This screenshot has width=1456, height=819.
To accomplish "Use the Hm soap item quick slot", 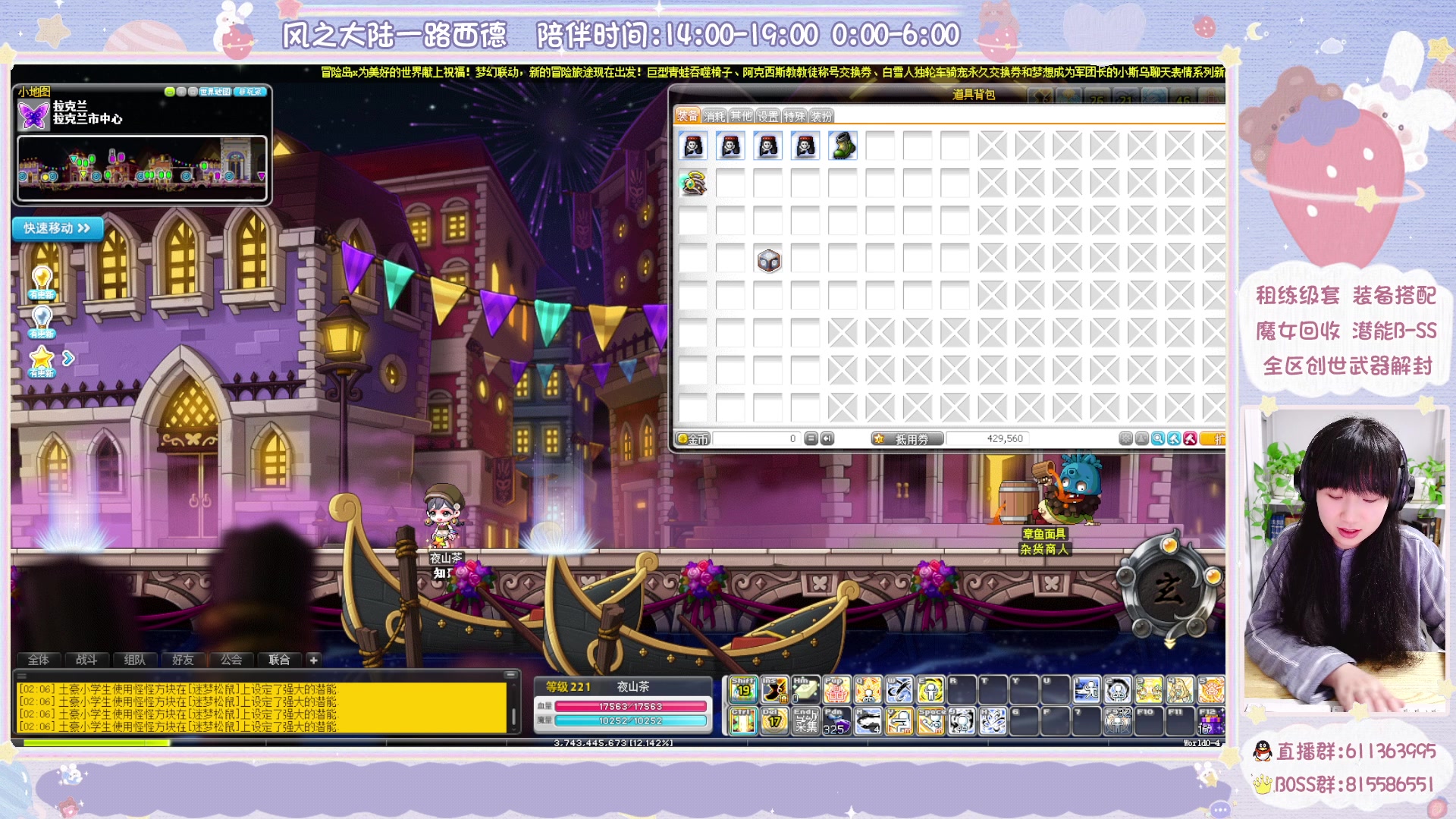I will pyautogui.click(x=805, y=689).
